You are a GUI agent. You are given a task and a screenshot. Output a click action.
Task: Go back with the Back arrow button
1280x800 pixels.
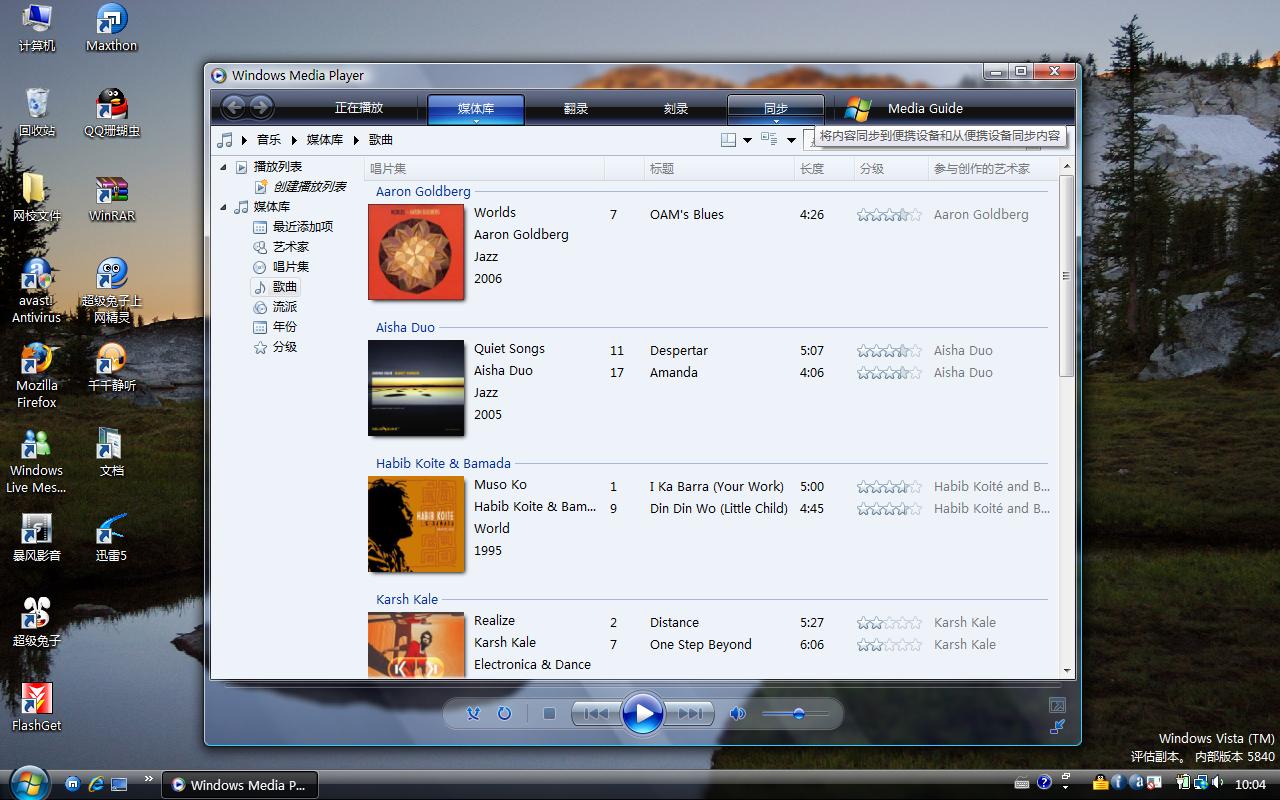click(233, 107)
